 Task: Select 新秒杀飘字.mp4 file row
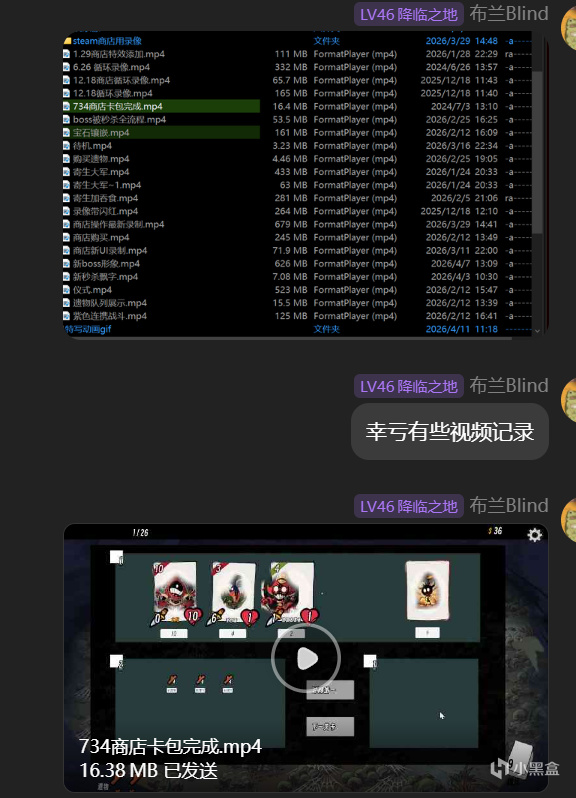[x=298, y=277]
